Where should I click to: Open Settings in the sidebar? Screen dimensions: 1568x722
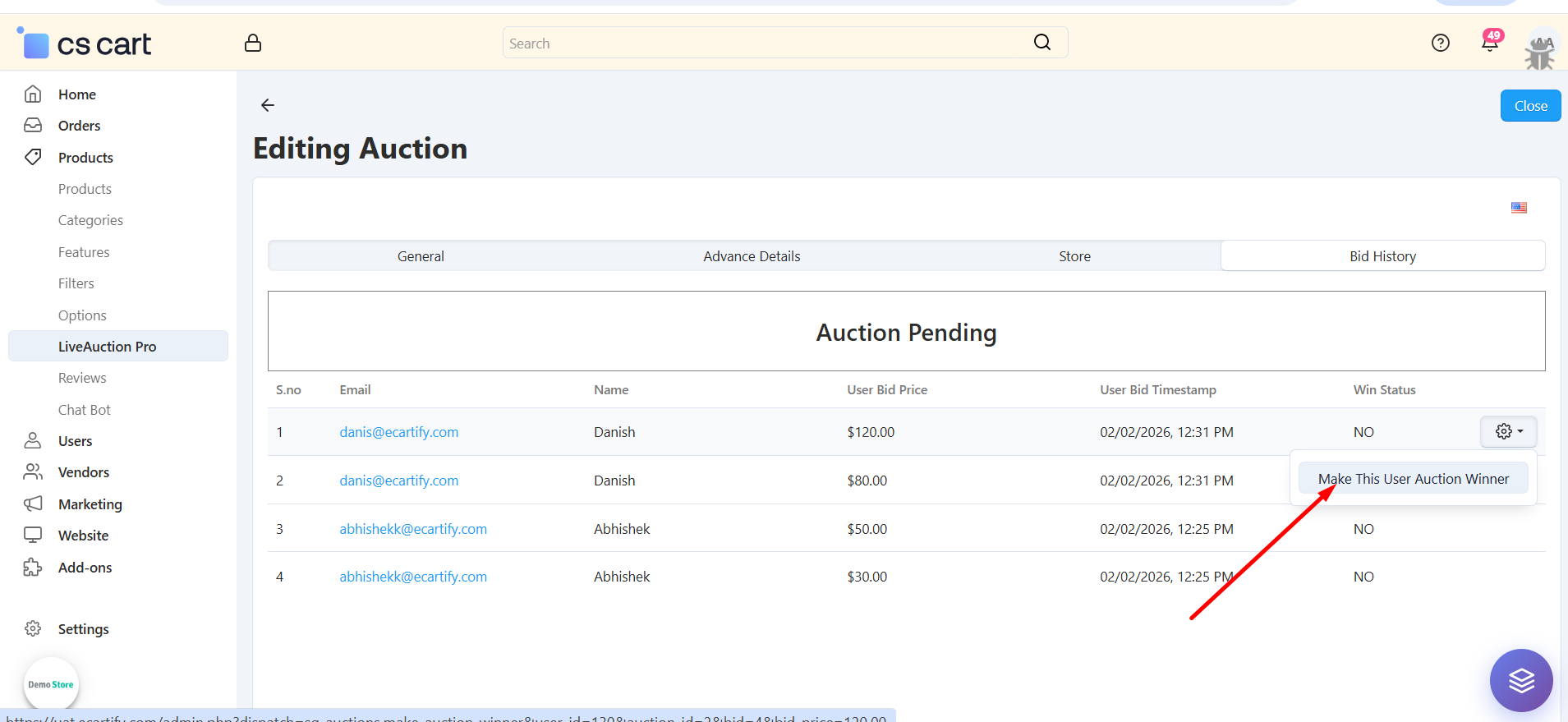tap(83, 629)
